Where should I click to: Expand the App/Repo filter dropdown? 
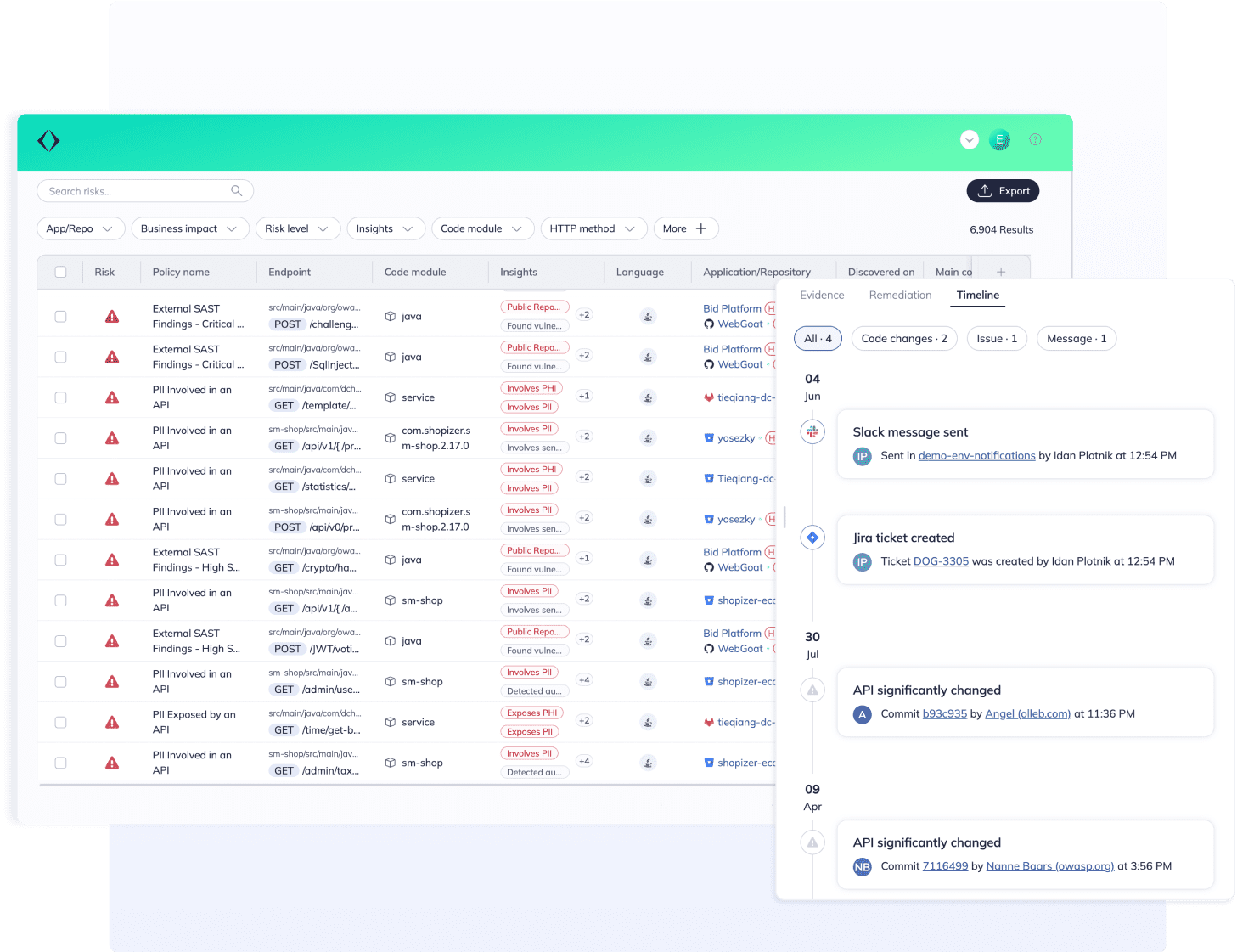(x=81, y=228)
